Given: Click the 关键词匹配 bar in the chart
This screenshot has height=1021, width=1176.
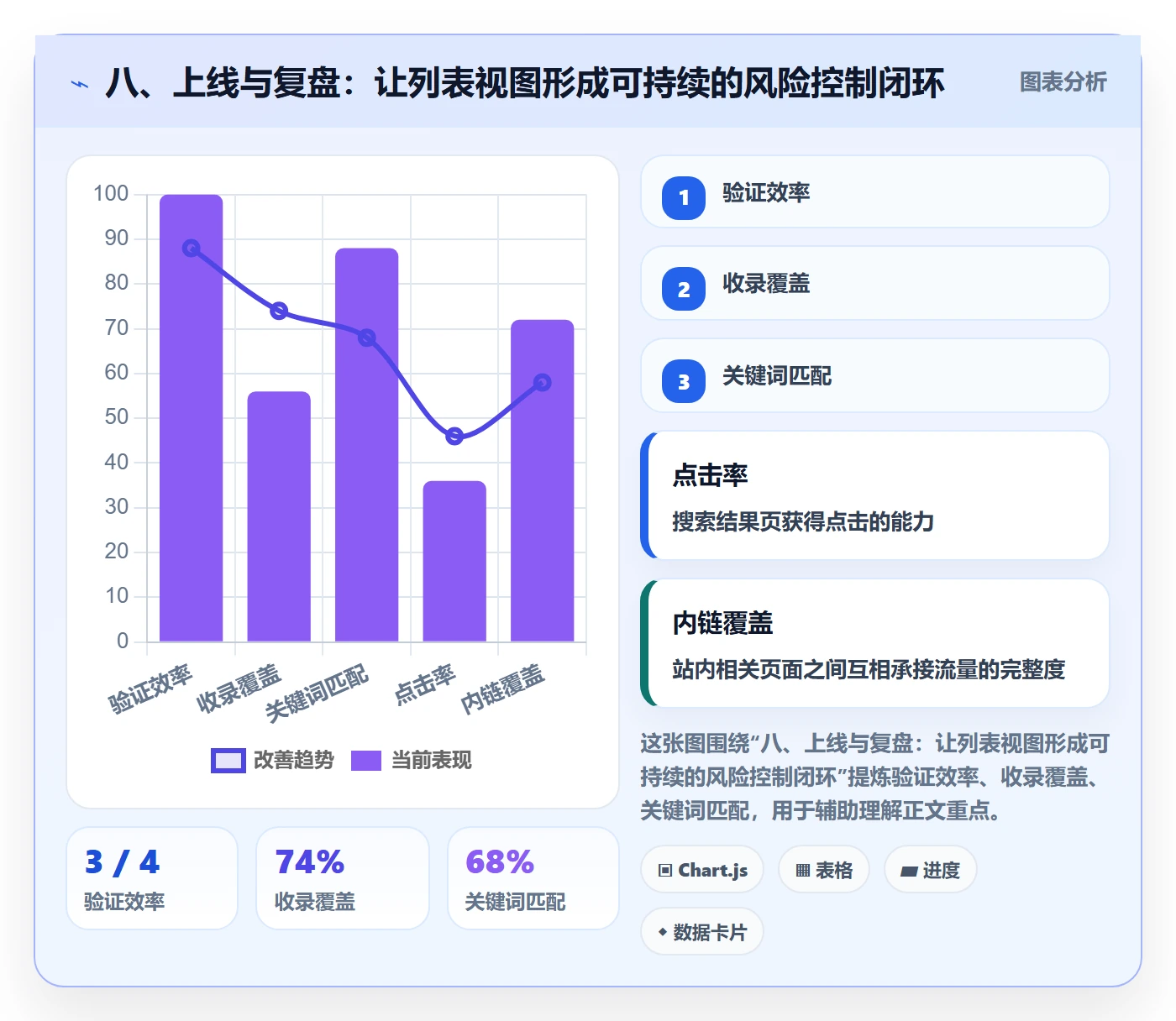Looking at the screenshot, I should pyautogui.click(x=367, y=445).
